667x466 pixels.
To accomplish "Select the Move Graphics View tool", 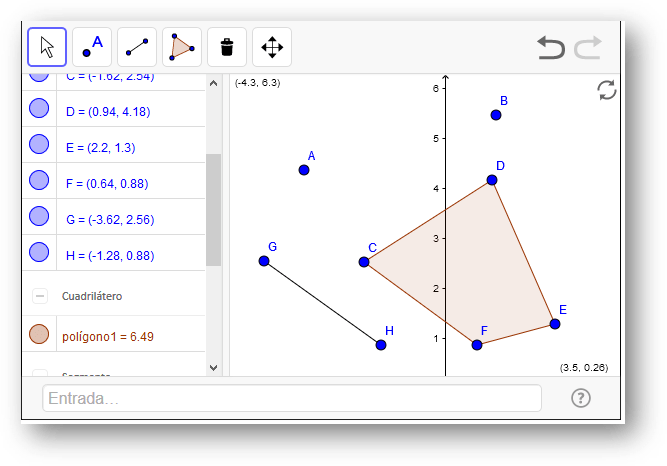I will pyautogui.click(x=272, y=47).
